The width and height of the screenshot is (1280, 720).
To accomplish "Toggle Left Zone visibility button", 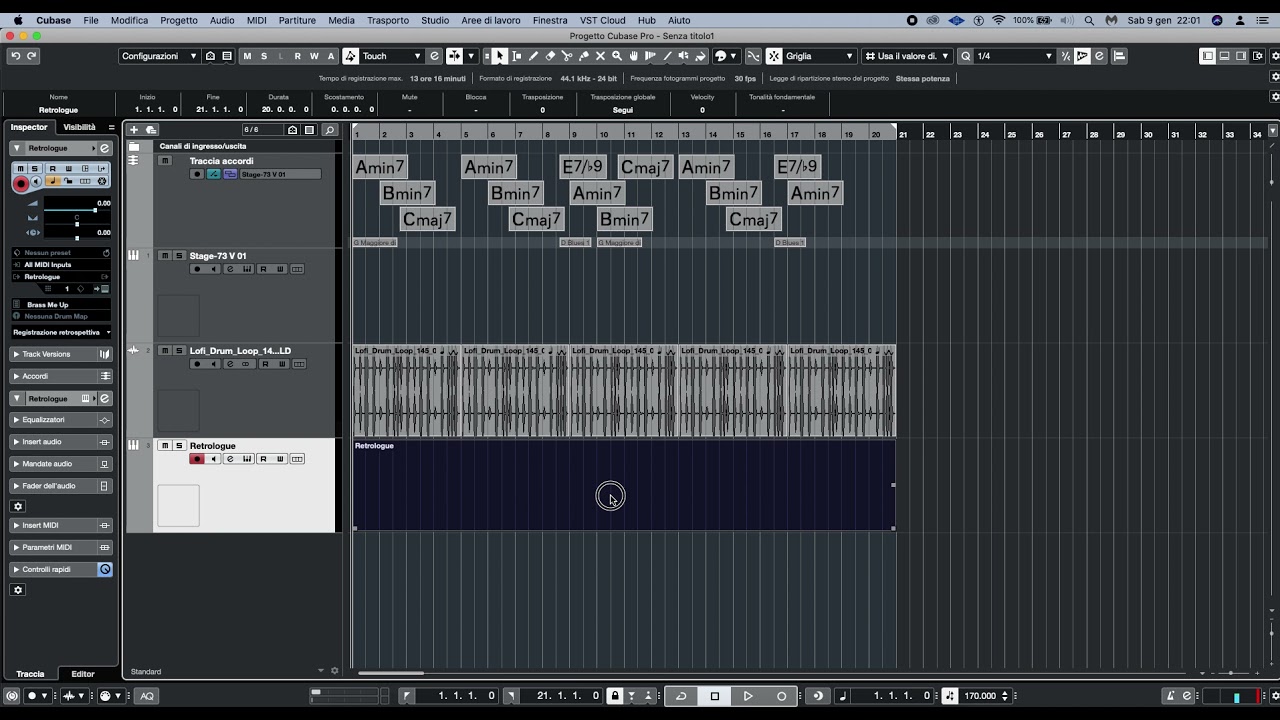I will (x=1208, y=56).
